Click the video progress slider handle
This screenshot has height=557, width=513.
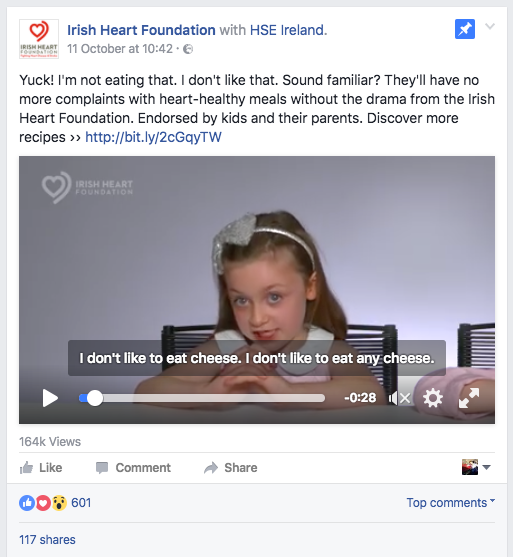(94, 398)
